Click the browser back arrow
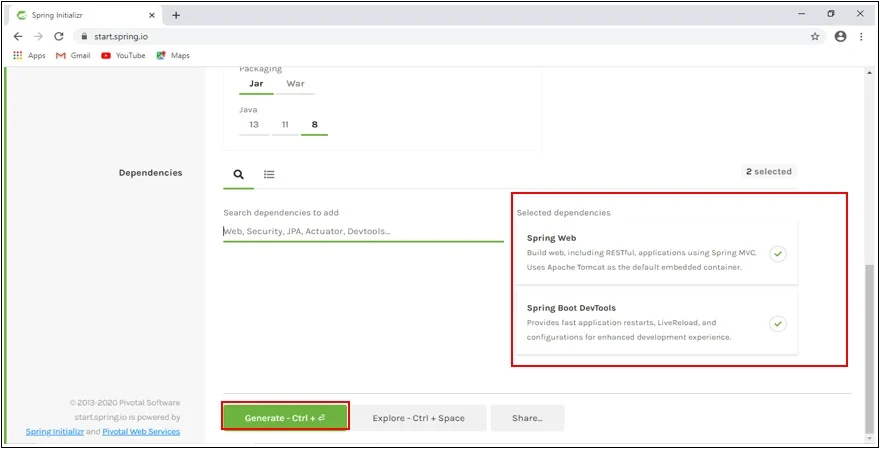 (x=18, y=36)
